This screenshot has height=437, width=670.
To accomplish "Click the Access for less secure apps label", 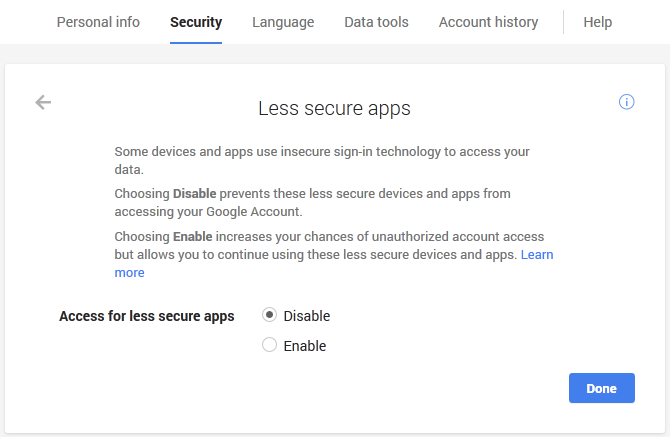I will tap(147, 316).
